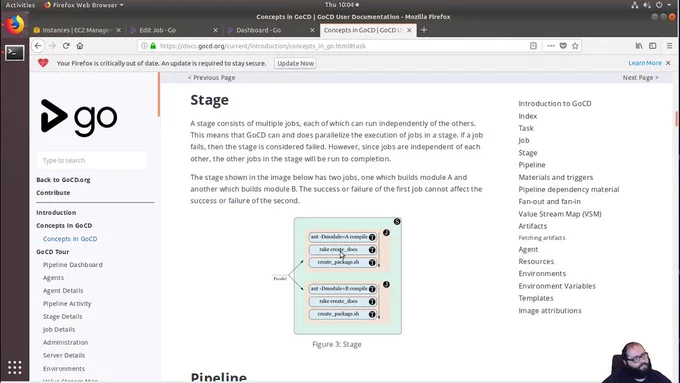Dismiss the Firefox update notification bar

click(668, 63)
